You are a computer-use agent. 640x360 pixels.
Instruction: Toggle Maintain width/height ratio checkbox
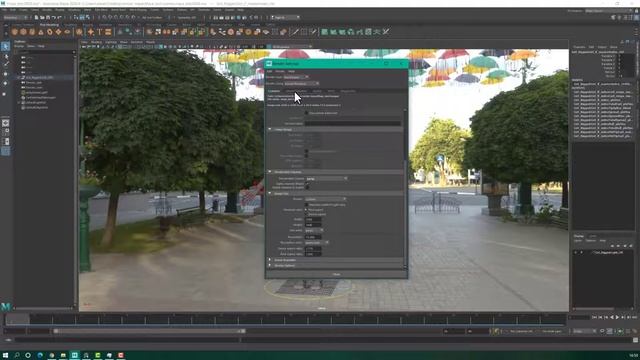[x=307, y=204]
